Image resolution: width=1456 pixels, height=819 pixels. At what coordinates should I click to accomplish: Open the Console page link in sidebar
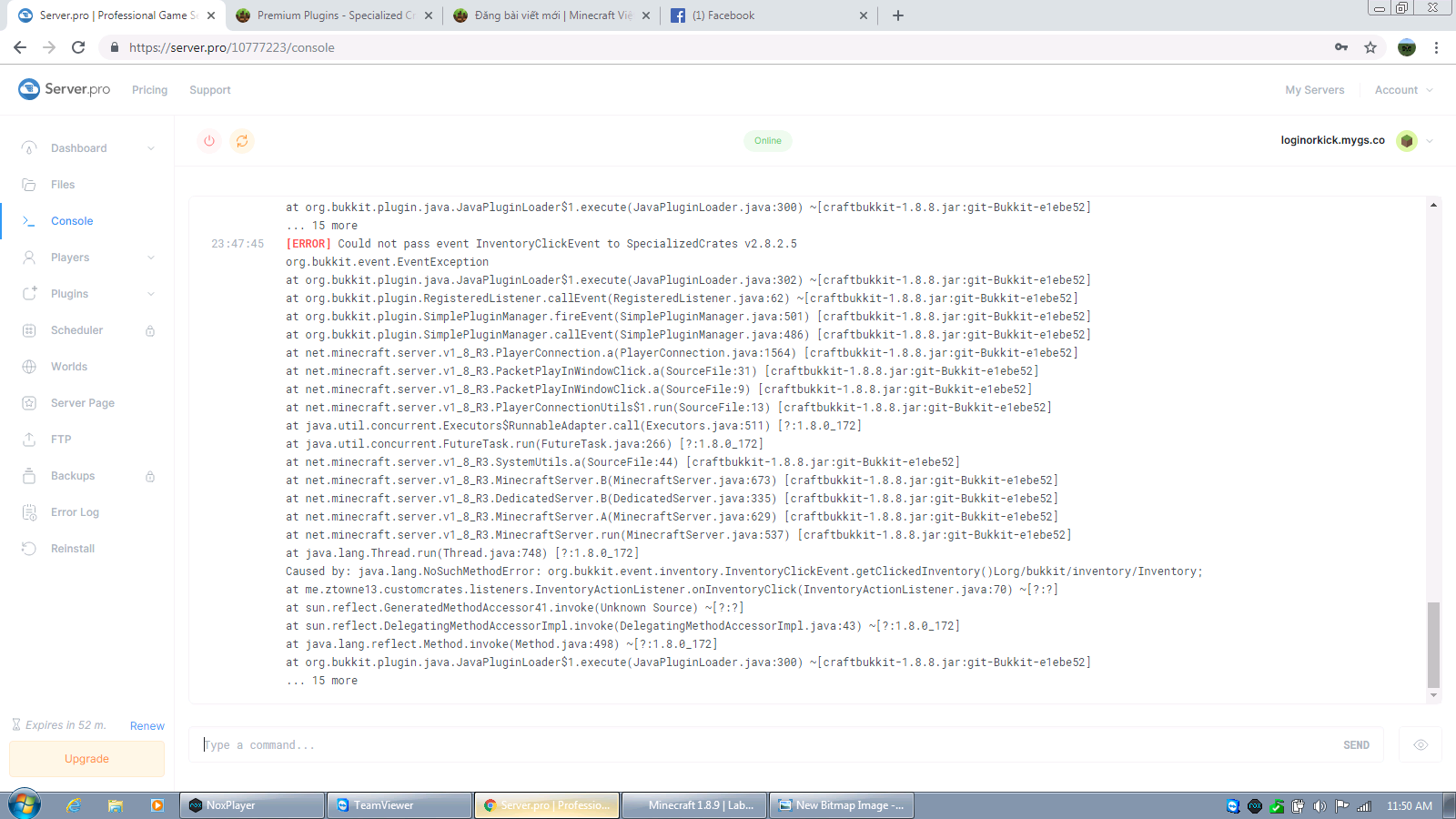pyautogui.click(x=72, y=221)
